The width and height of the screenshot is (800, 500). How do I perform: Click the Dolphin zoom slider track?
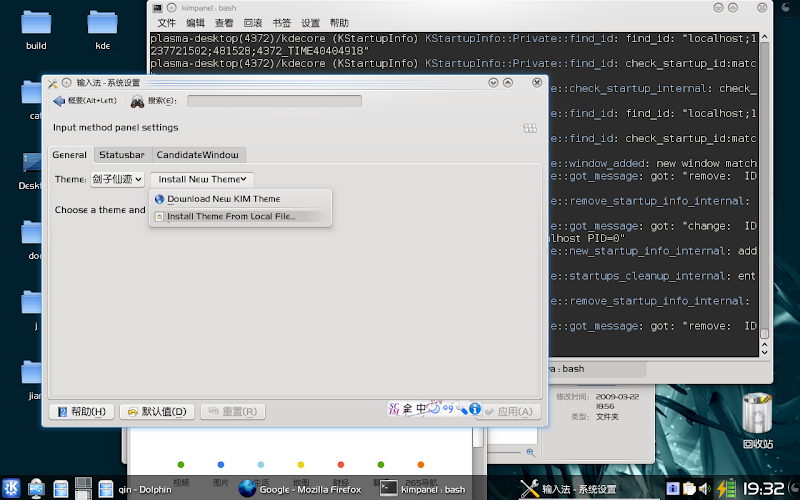(505, 452)
